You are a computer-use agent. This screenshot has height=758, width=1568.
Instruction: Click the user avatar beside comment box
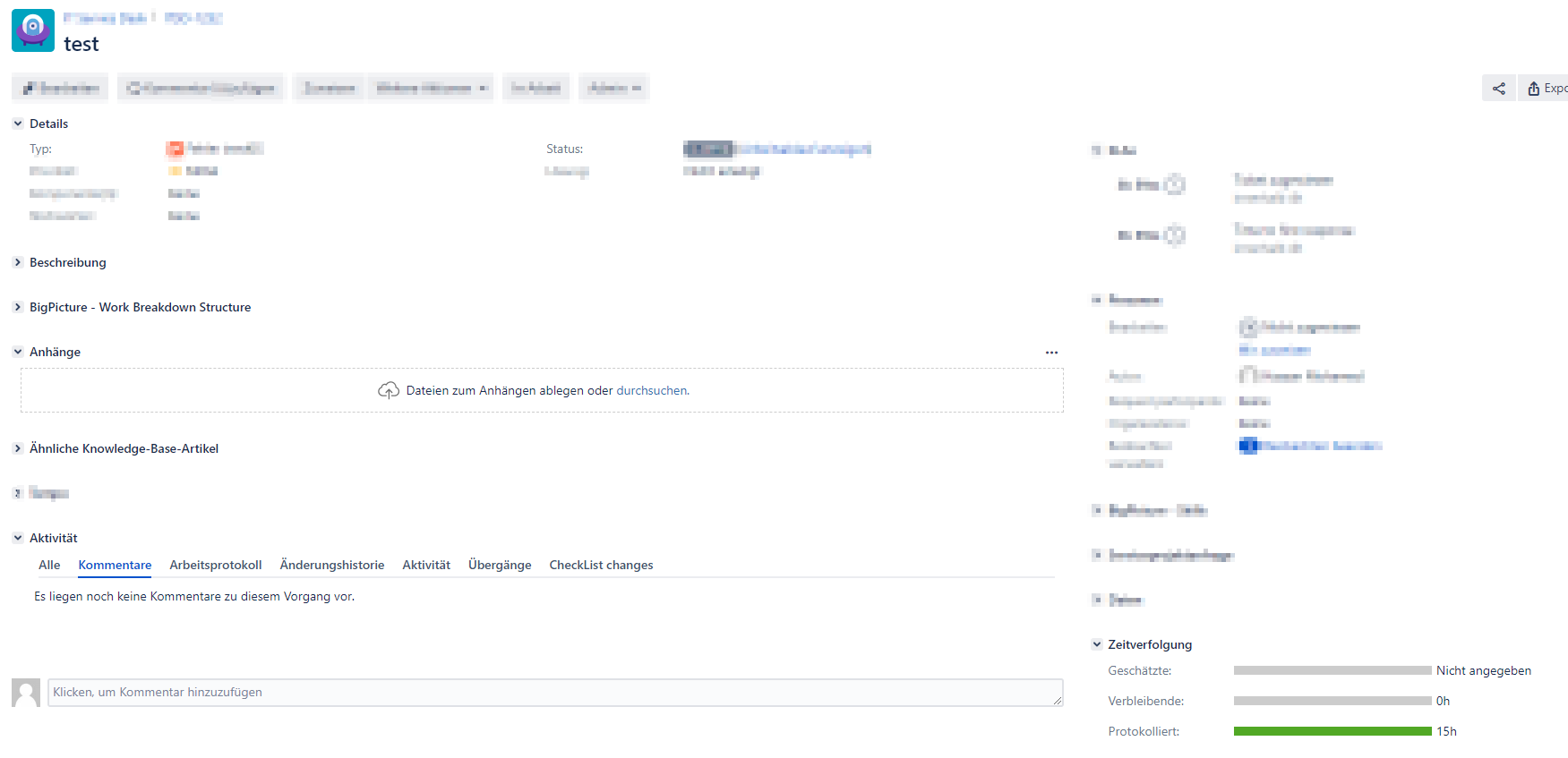[26, 693]
